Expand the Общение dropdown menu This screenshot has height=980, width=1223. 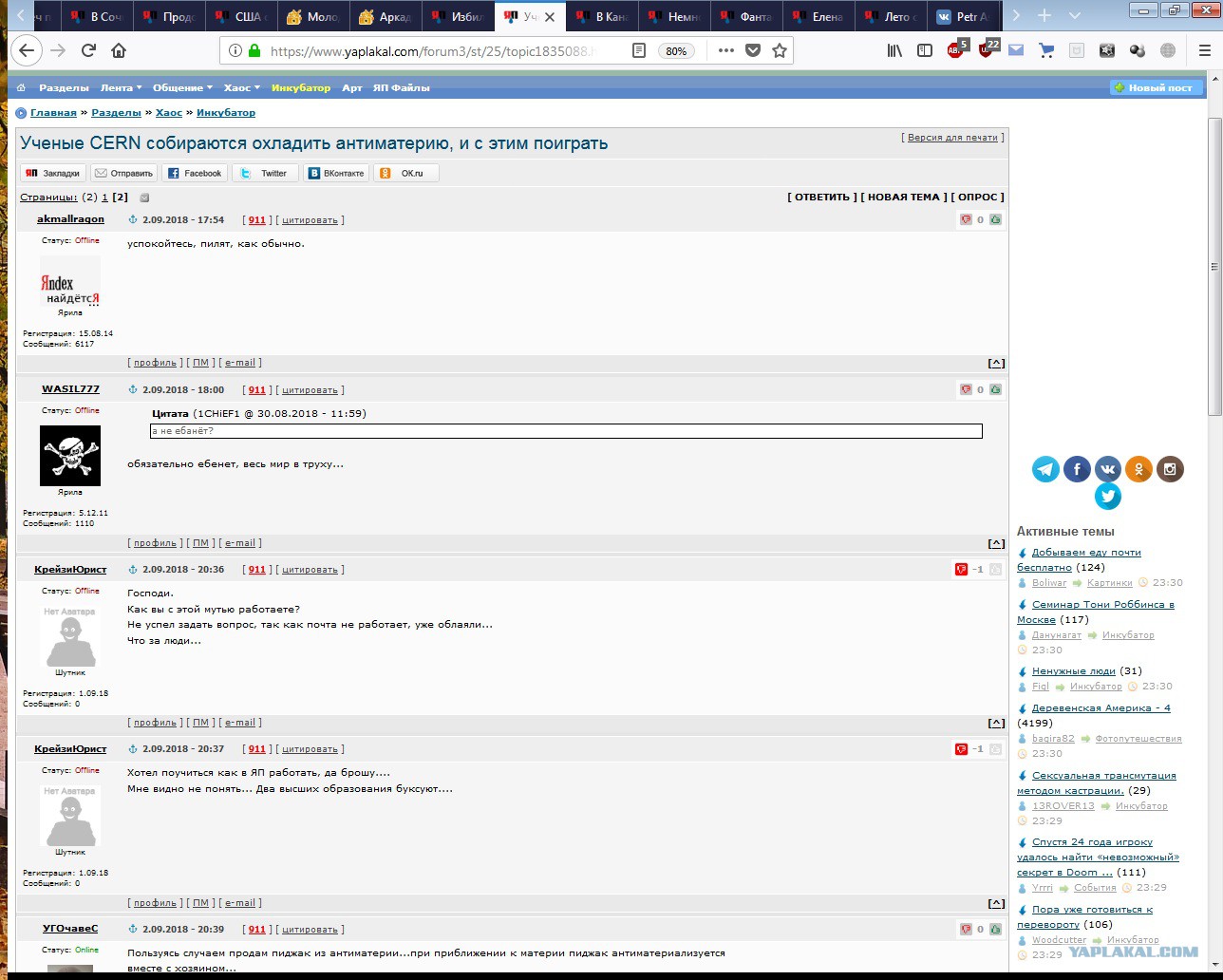click(183, 87)
